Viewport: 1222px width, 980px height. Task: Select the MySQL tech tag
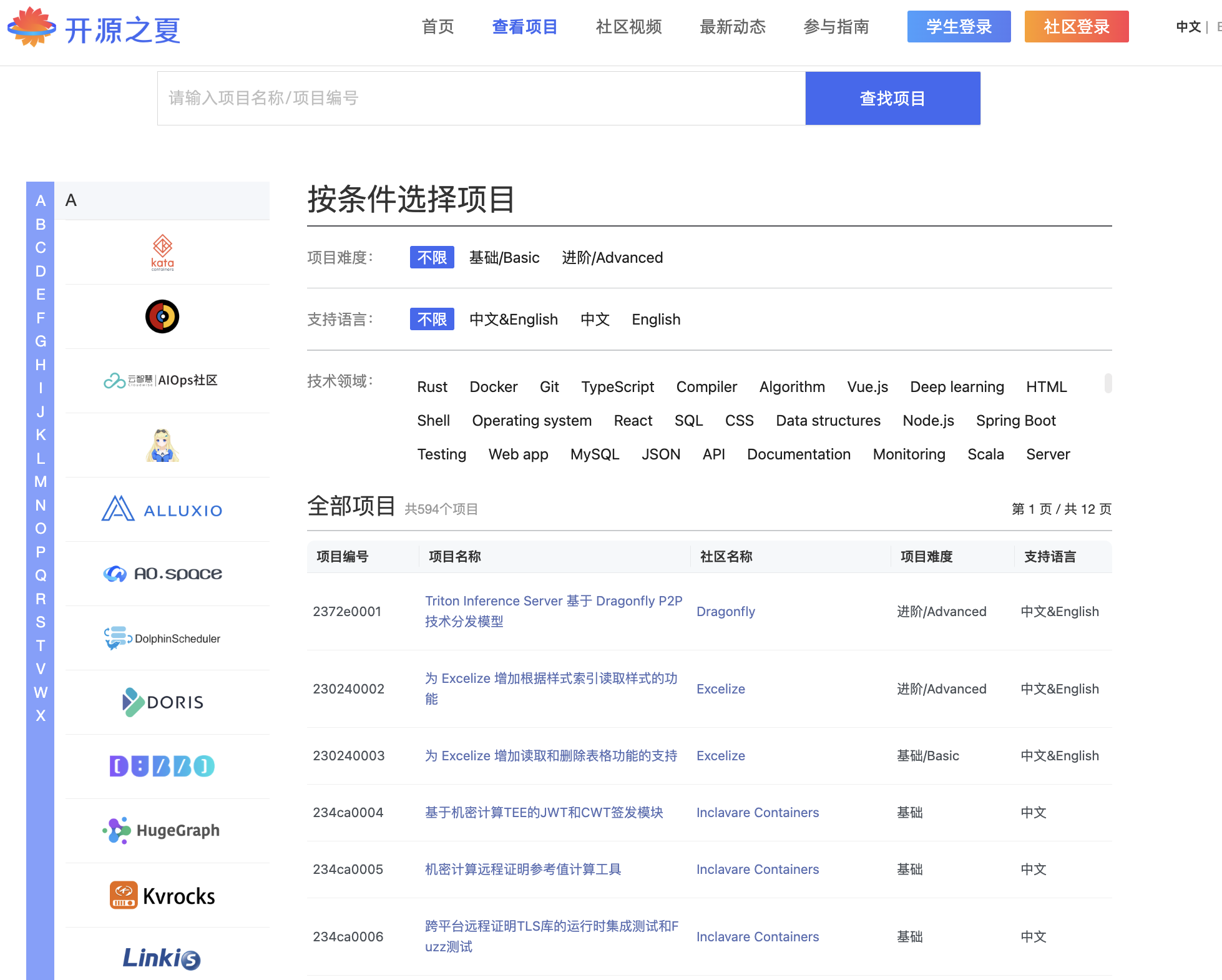pos(595,454)
